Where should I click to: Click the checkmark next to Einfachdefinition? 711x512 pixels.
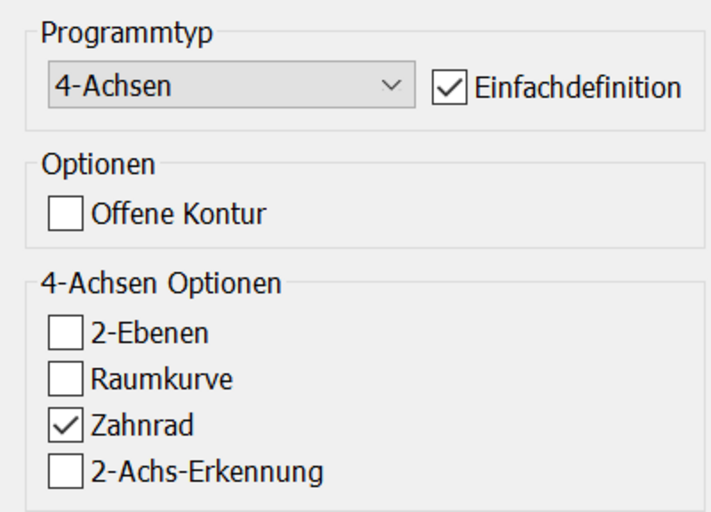(450, 87)
